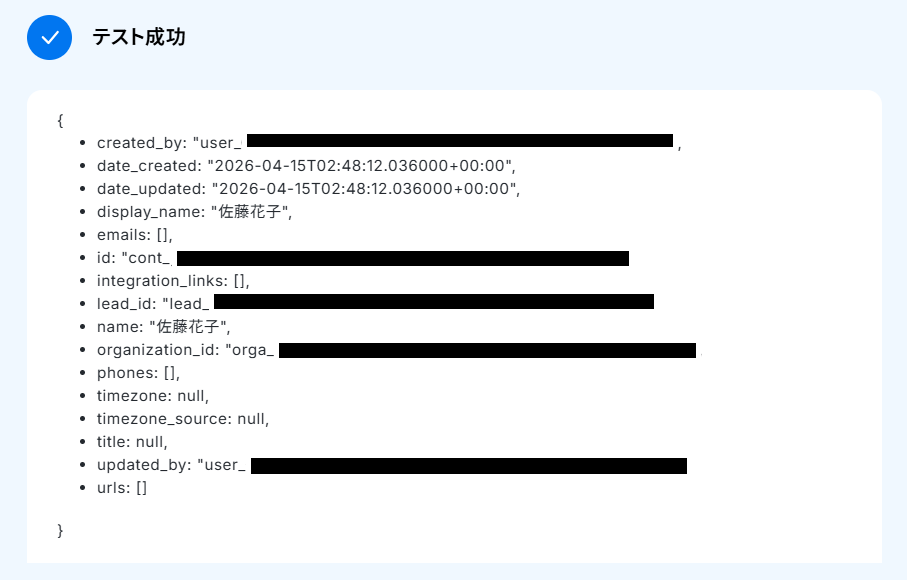The height and width of the screenshot is (580, 907).
Task: Click the timezone_source null line
Action: click(183, 419)
